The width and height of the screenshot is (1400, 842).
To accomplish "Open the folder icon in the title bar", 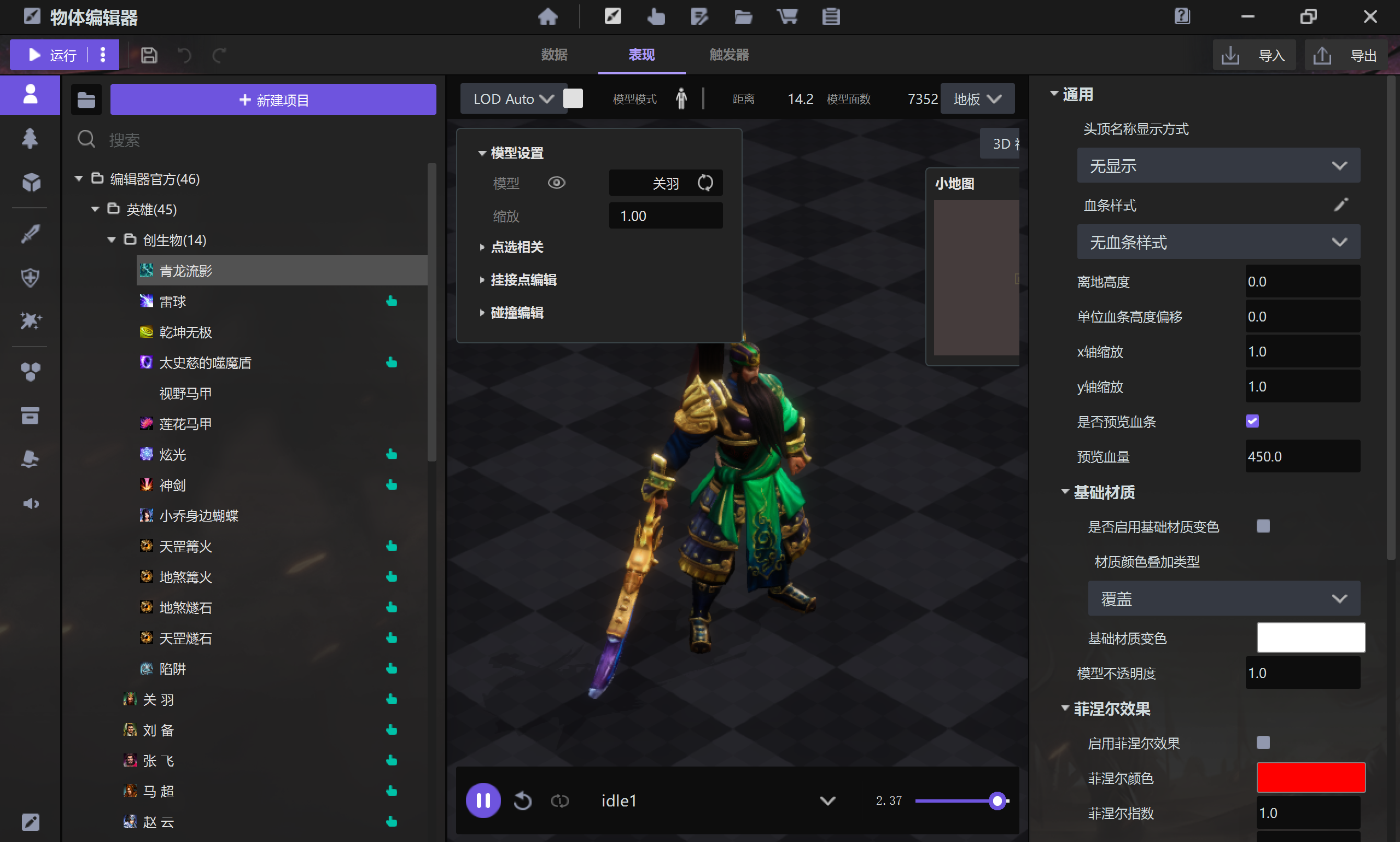I will [x=743, y=16].
